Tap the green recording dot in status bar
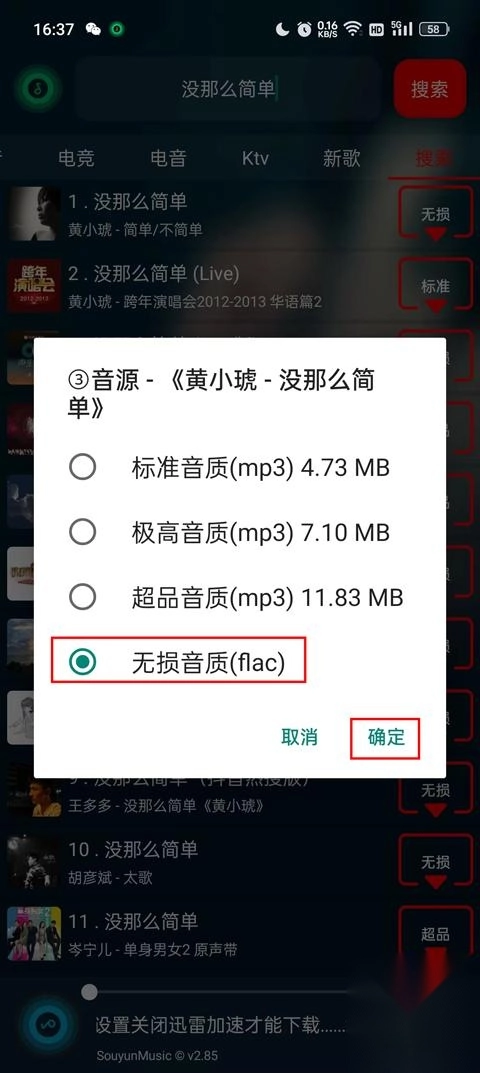 [x=117, y=29]
